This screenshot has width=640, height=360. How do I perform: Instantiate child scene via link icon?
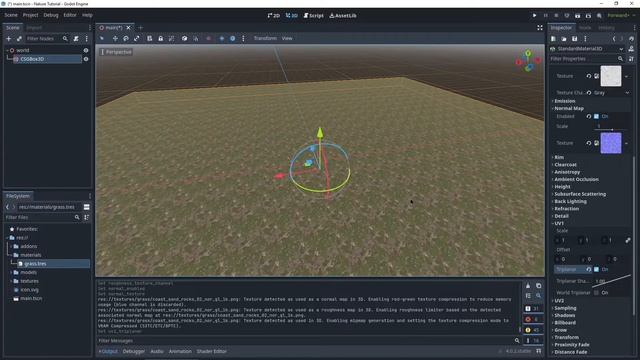19,38
